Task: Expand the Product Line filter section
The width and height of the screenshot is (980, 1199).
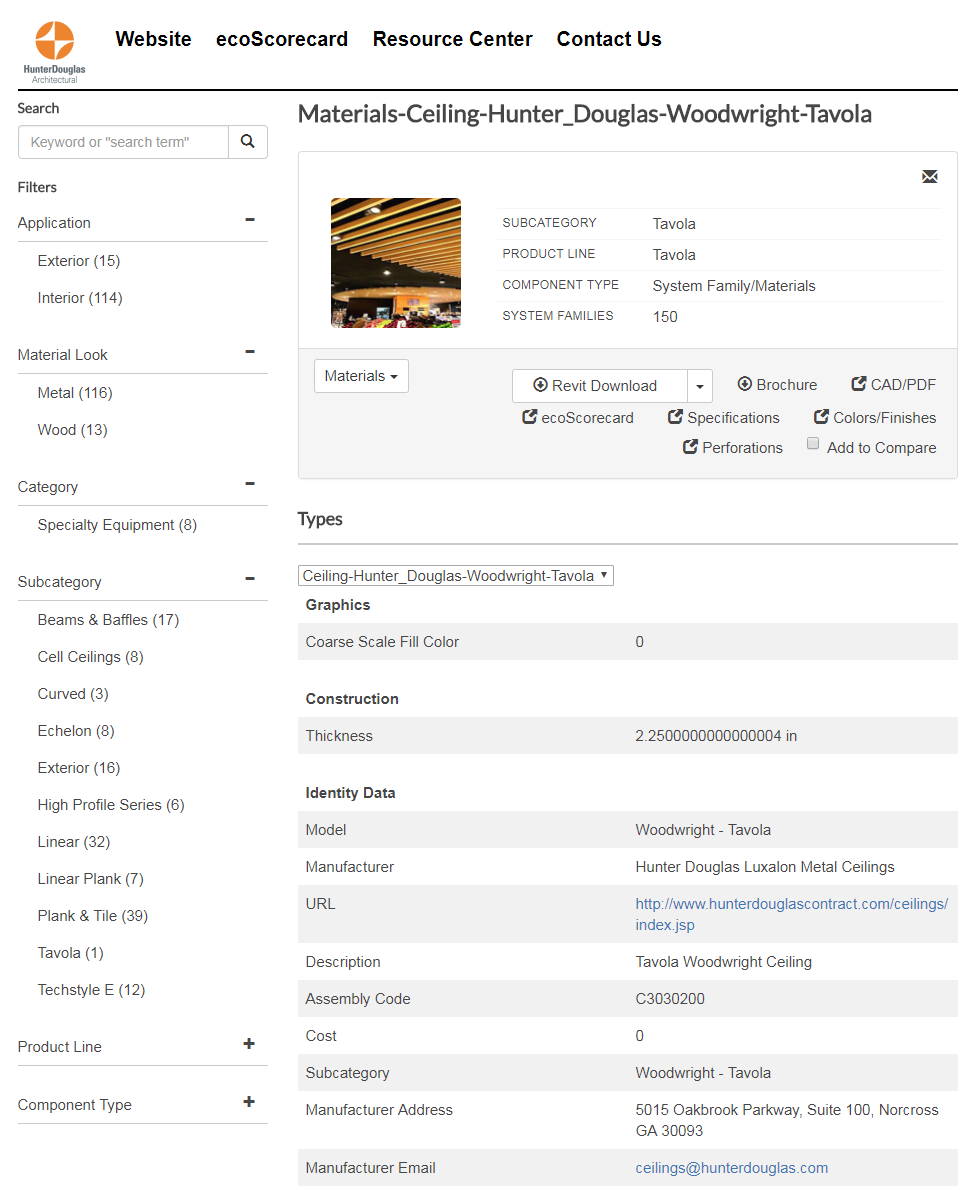Action: click(x=249, y=1044)
